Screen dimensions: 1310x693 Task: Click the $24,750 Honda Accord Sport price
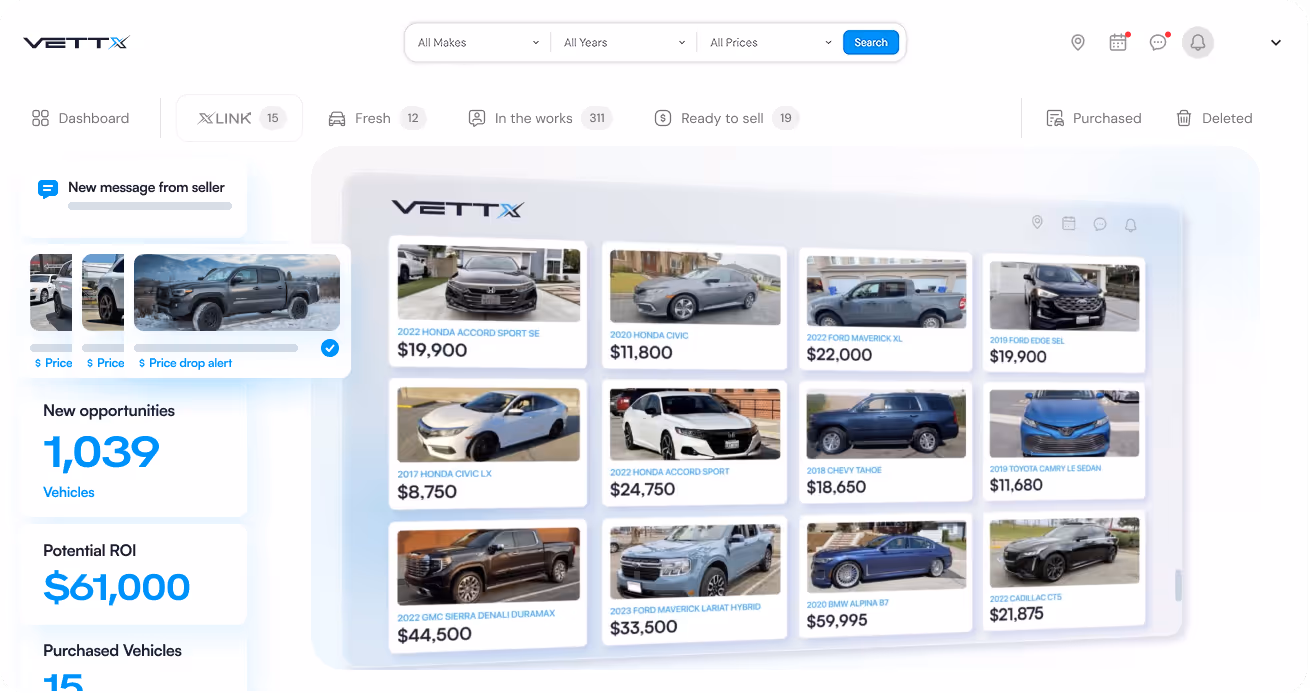point(642,490)
